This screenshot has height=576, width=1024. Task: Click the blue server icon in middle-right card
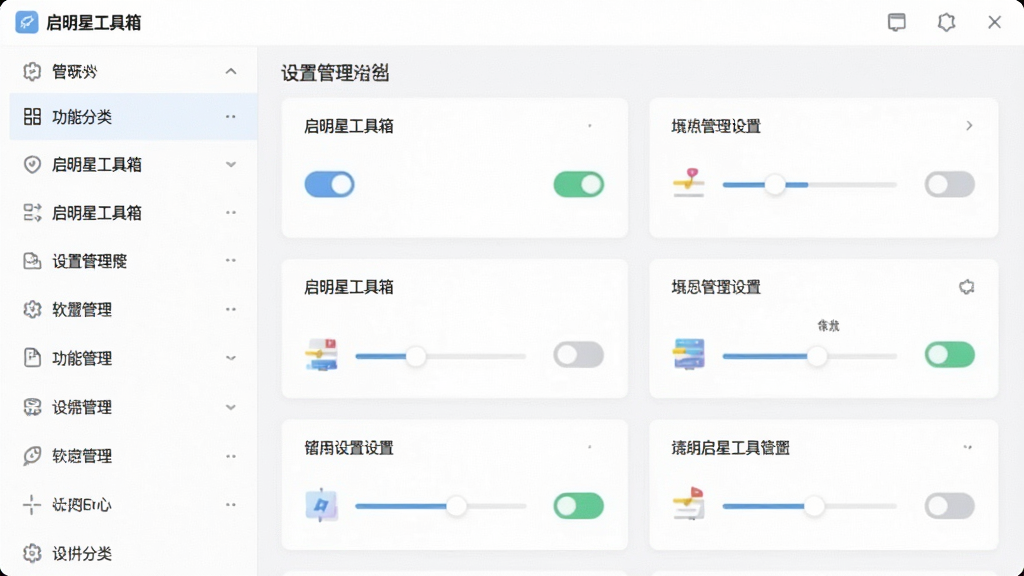[689, 354]
